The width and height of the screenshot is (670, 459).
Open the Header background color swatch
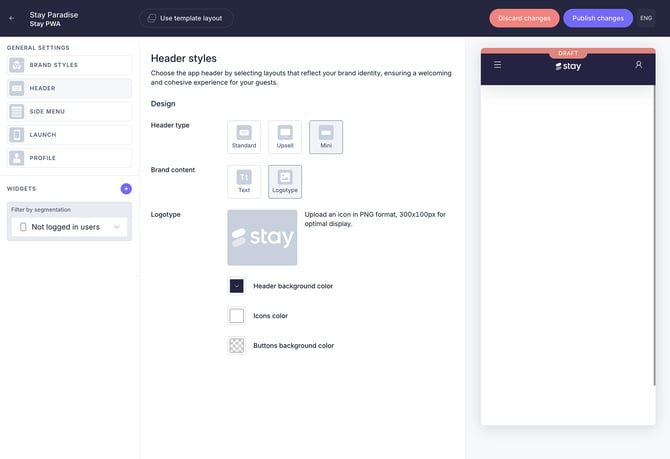coord(237,286)
